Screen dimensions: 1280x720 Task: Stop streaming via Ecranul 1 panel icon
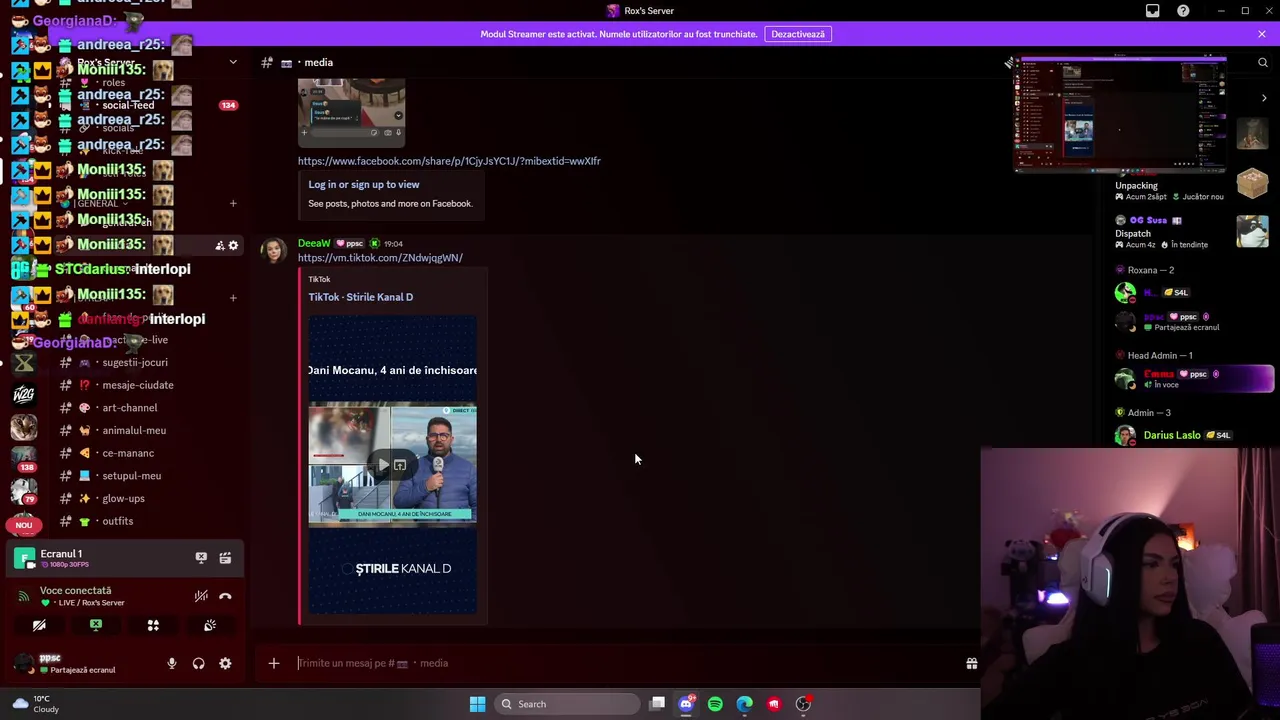pyautogui.click(x=201, y=558)
